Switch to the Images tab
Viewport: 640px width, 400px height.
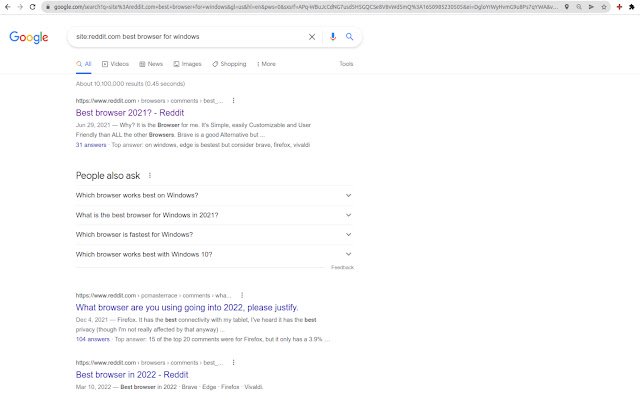point(187,64)
